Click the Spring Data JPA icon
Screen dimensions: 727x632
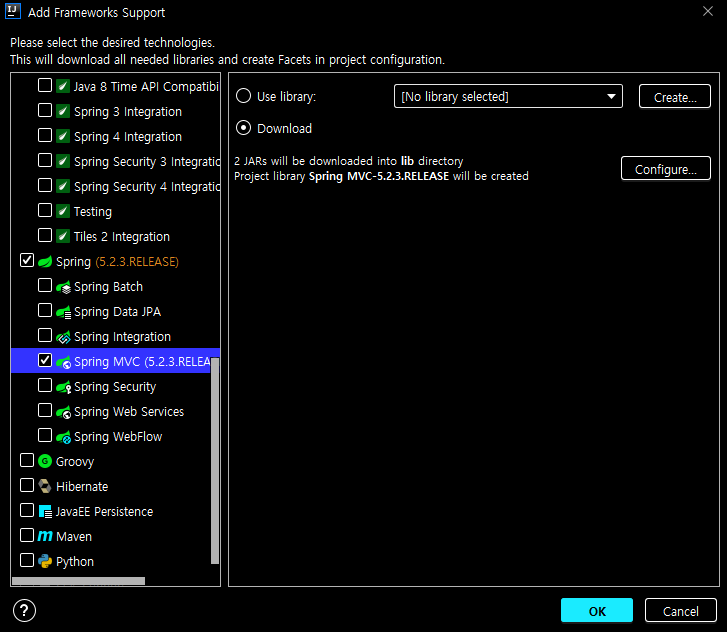tap(64, 312)
